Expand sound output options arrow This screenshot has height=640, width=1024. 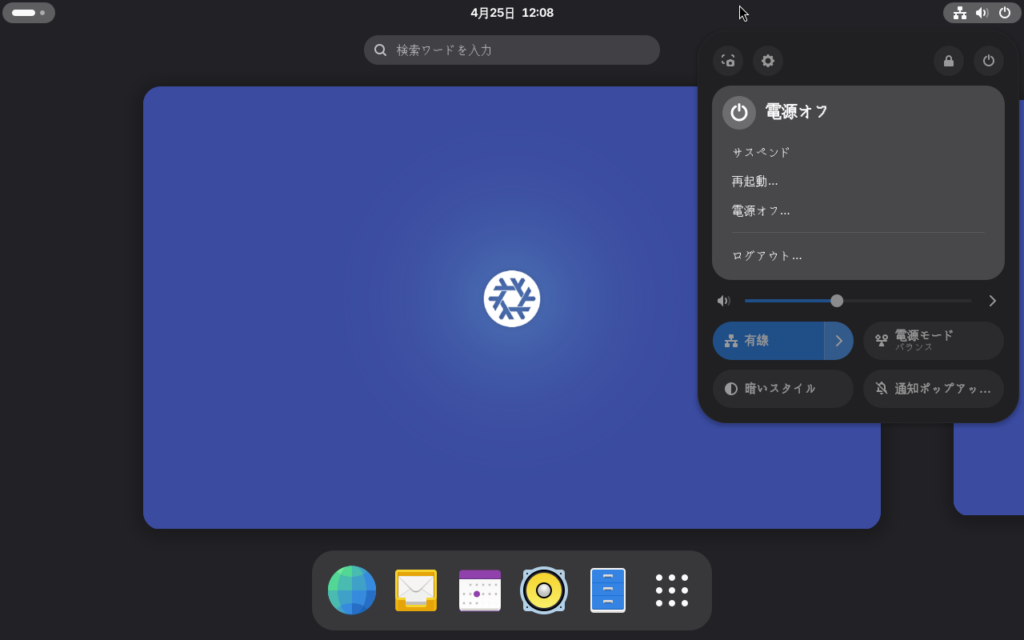tap(992, 301)
